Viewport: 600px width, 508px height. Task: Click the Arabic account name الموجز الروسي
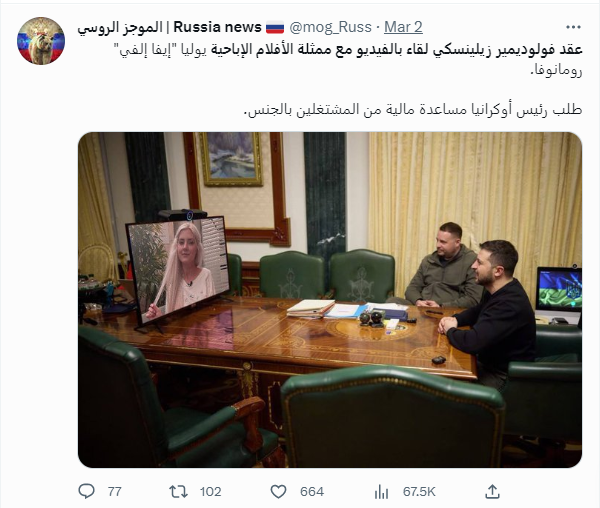point(120,28)
